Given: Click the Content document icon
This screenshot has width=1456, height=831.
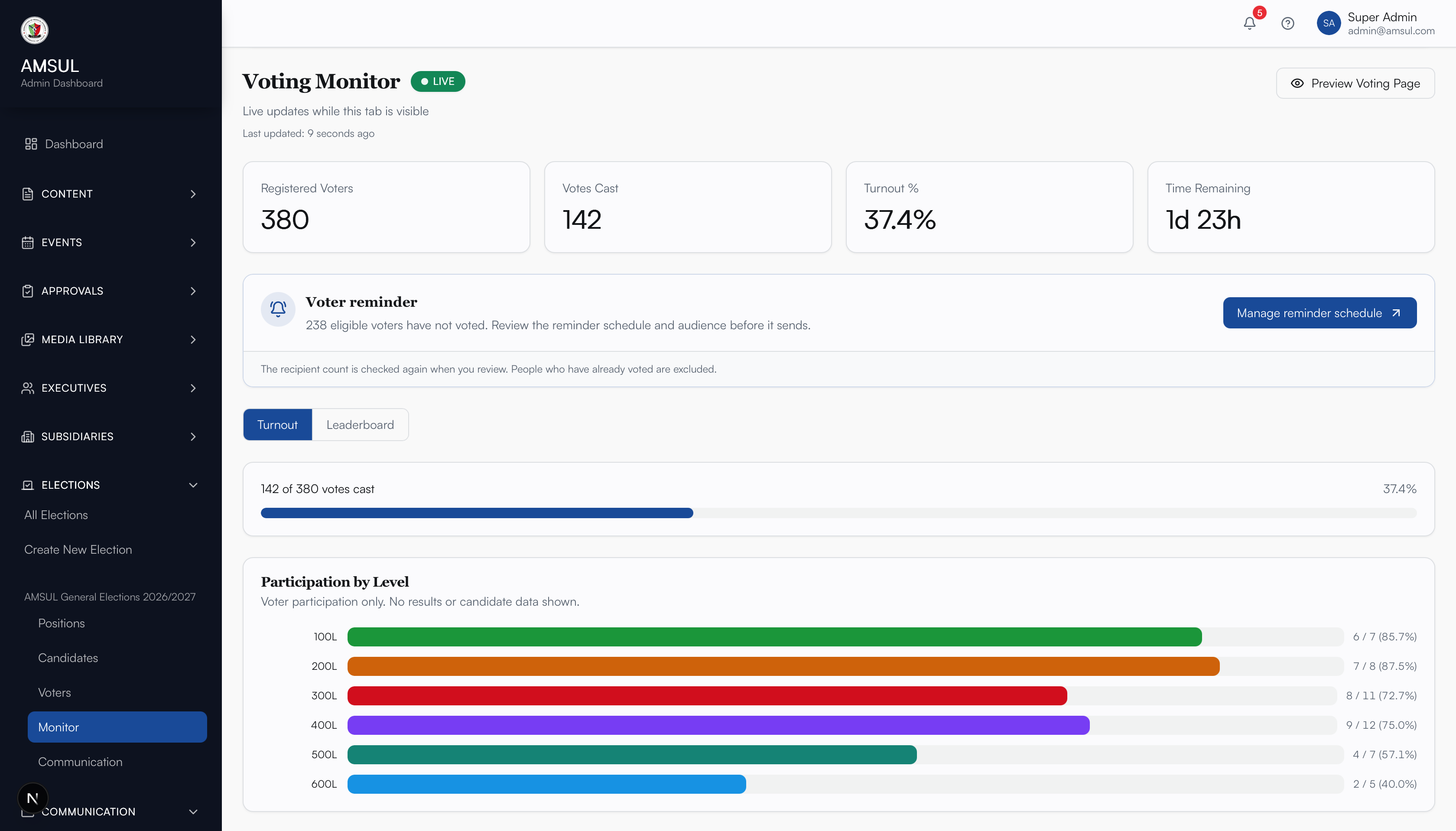Looking at the screenshot, I should point(27,194).
